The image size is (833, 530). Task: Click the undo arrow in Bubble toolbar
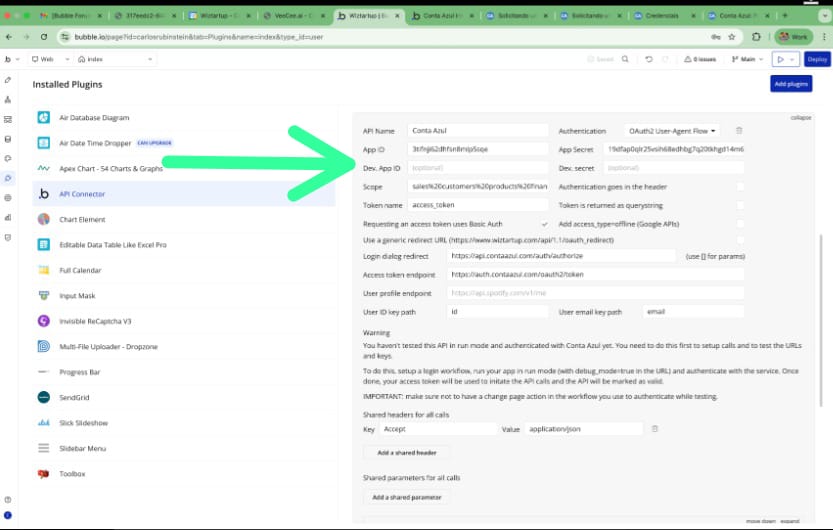tap(649, 59)
